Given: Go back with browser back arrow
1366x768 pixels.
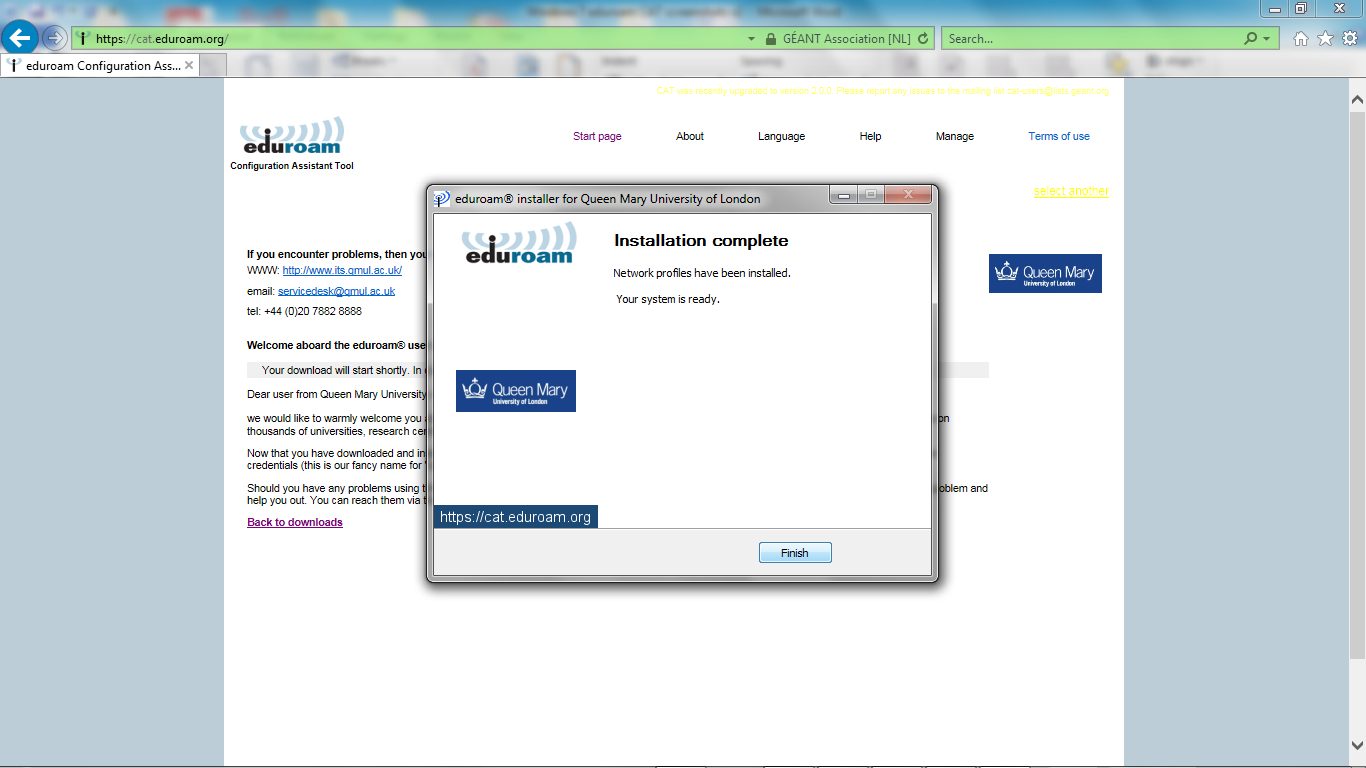Looking at the screenshot, I should 21,38.
